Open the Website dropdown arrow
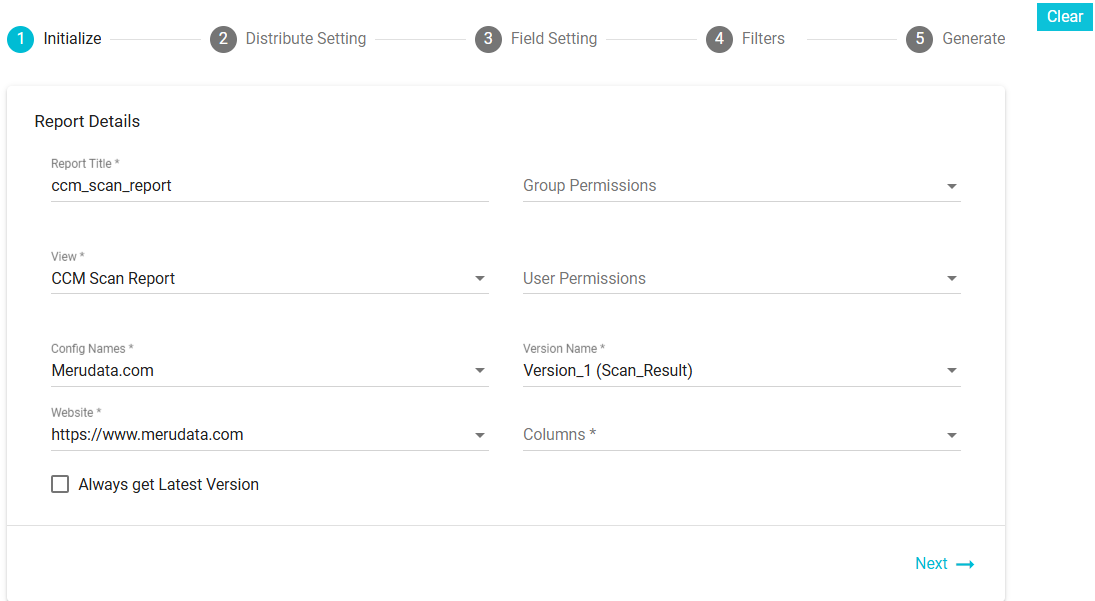The height and width of the screenshot is (601, 1095). point(480,436)
